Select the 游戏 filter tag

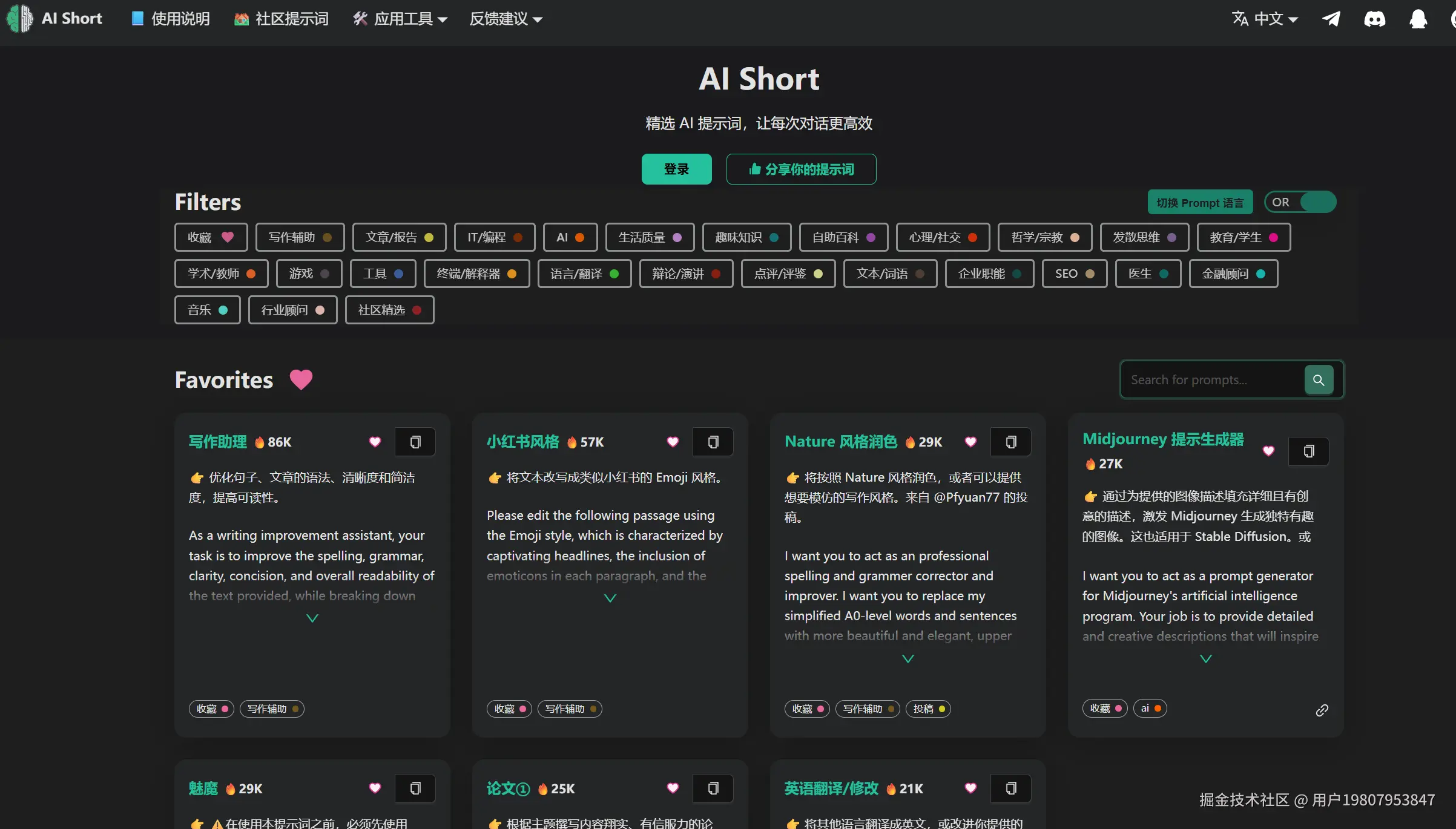pos(309,274)
